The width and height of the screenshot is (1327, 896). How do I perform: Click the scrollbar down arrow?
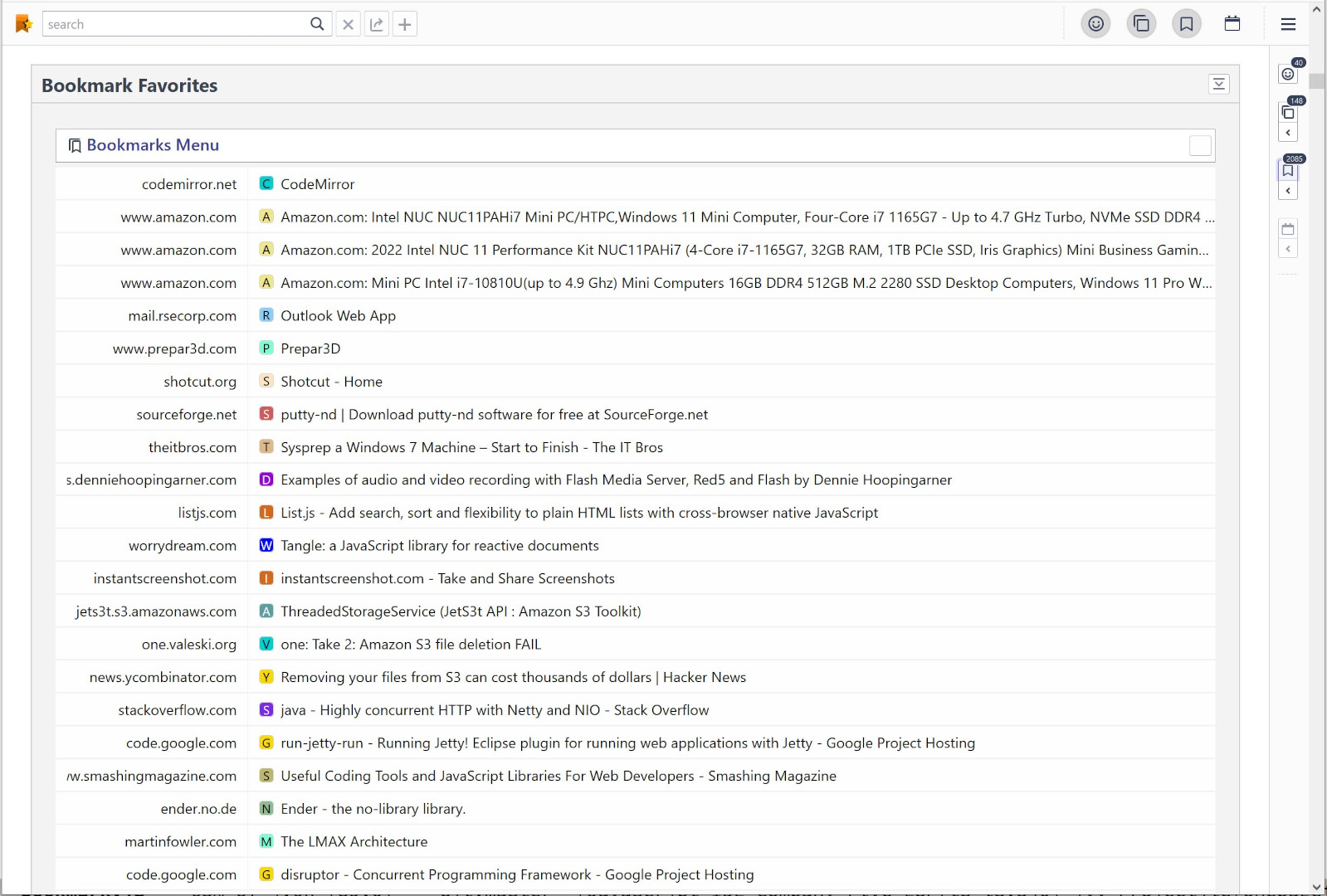(1317, 887)
